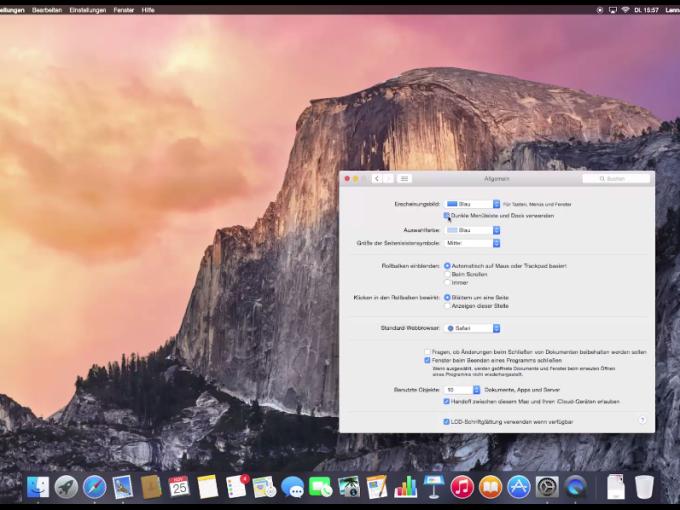
Task: Open the Calendar app showing 25
Action: click(179, 487)
